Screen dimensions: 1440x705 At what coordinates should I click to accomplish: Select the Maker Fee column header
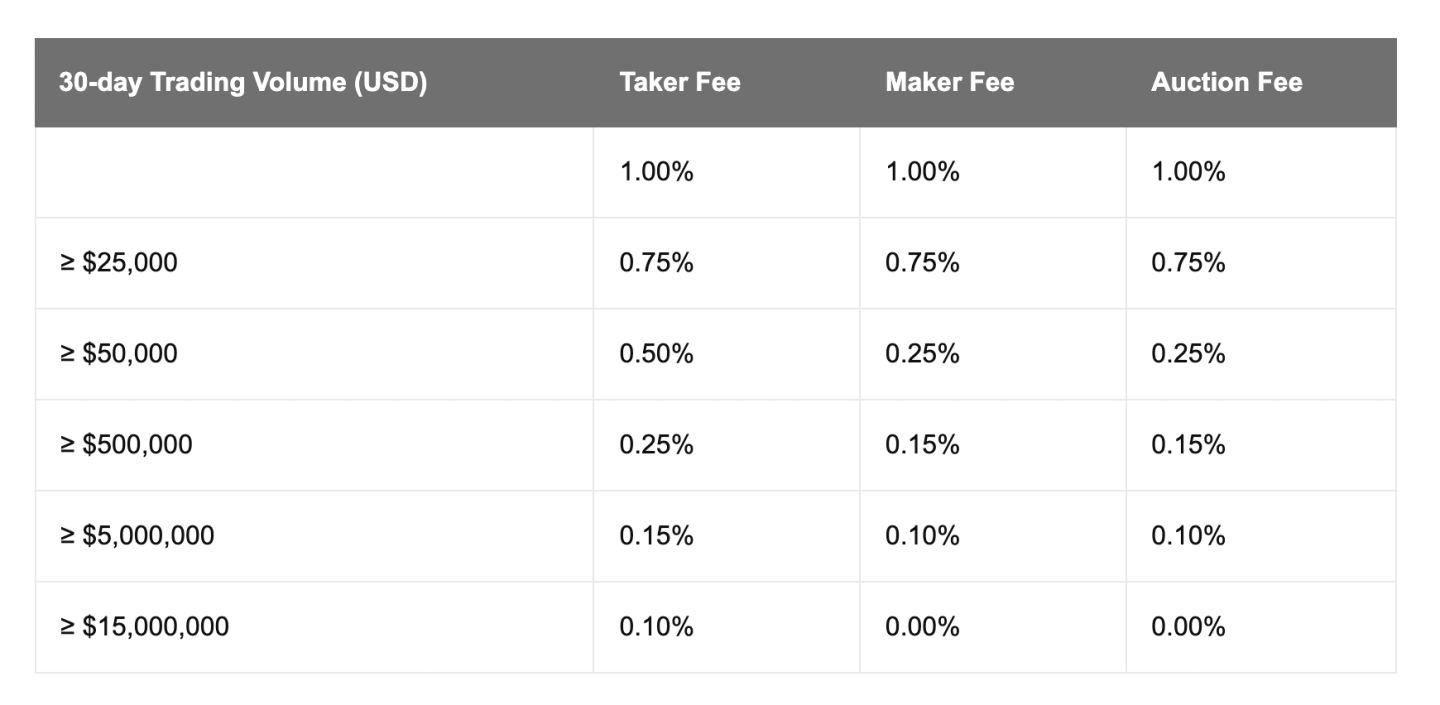[949, 82]
